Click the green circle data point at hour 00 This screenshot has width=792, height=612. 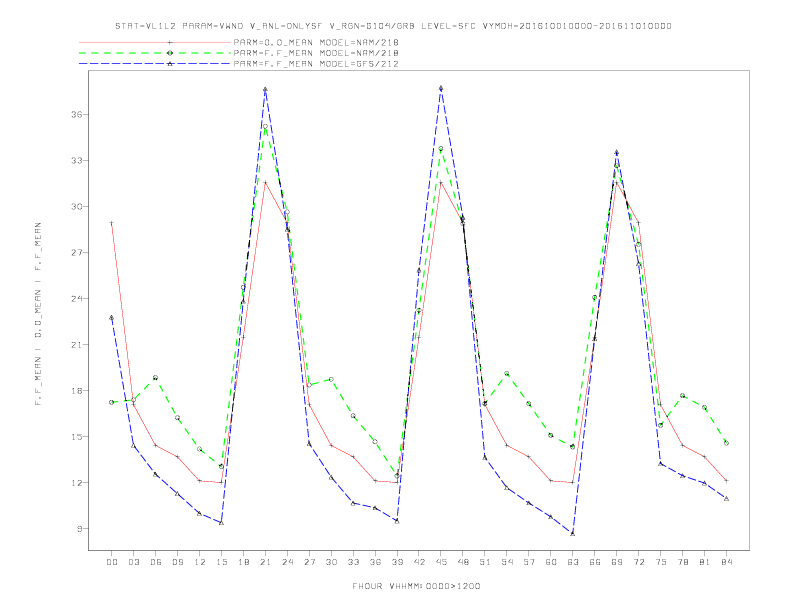tap(112, 402)
